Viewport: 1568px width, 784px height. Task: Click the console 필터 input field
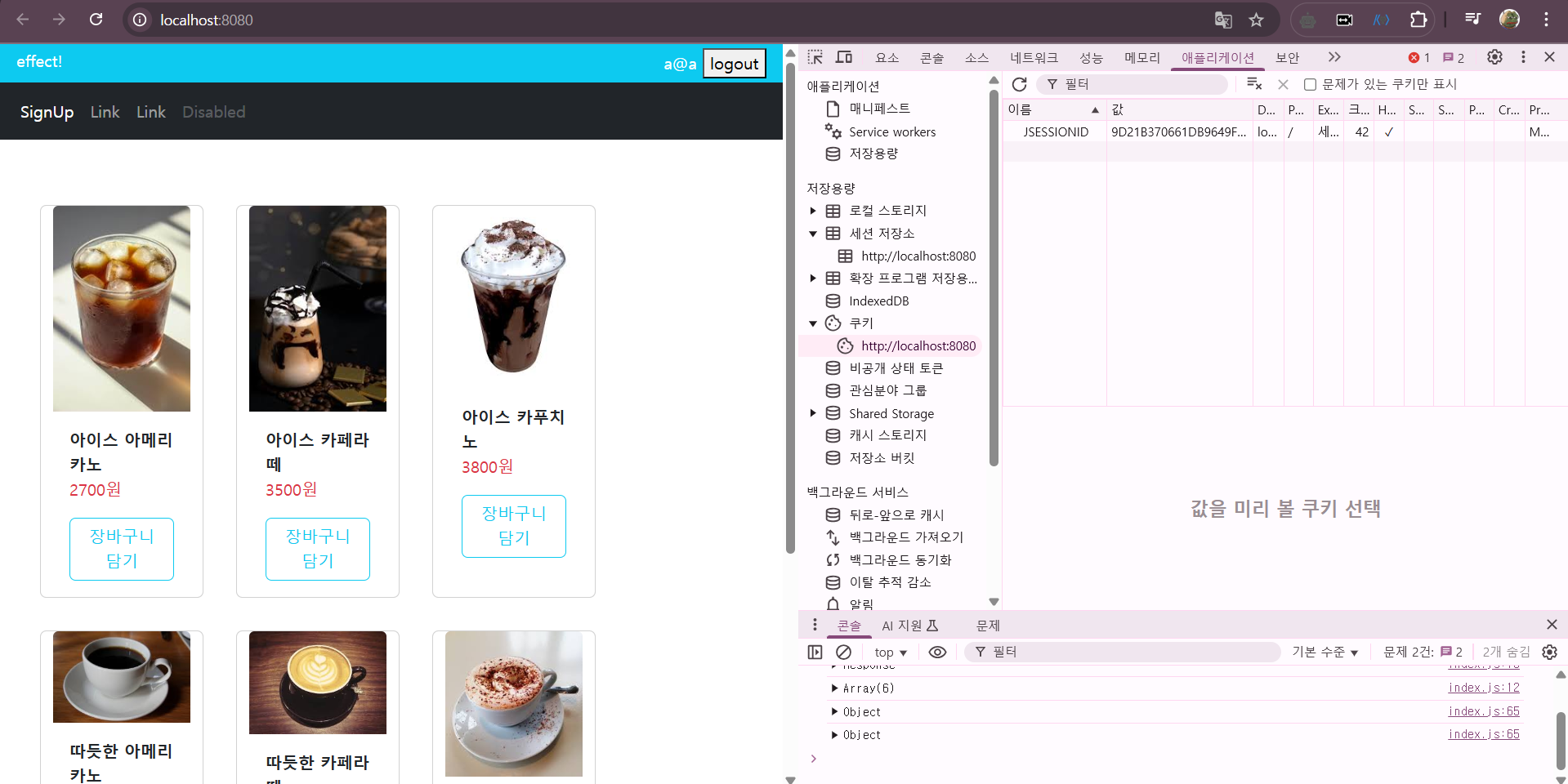coord(1123,652)
